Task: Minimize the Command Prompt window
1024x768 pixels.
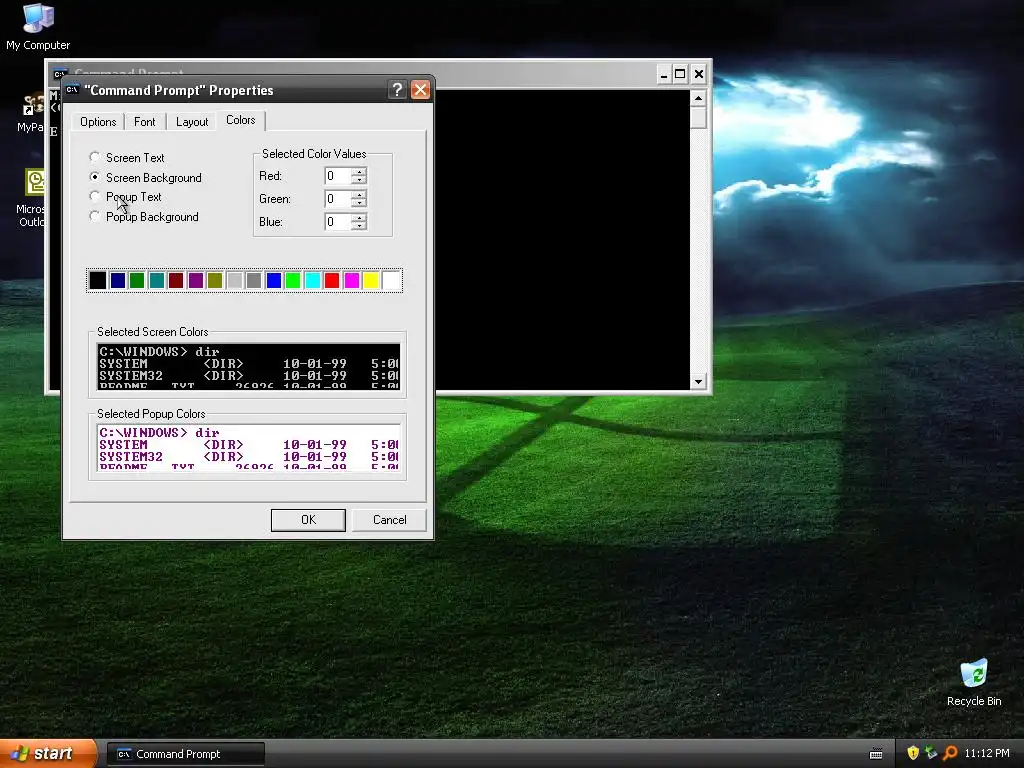Action: pos(663,74)
